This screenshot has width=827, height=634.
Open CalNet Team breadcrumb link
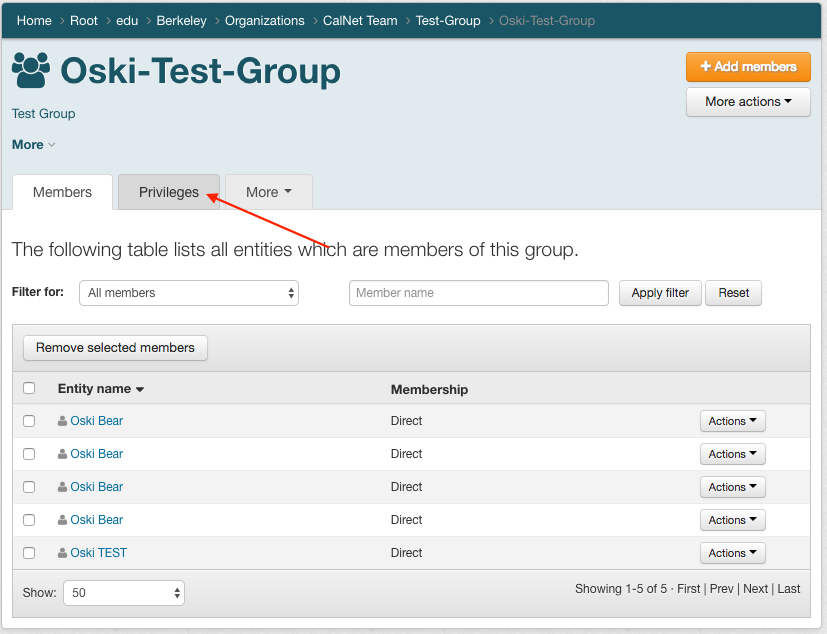(360, 21)
